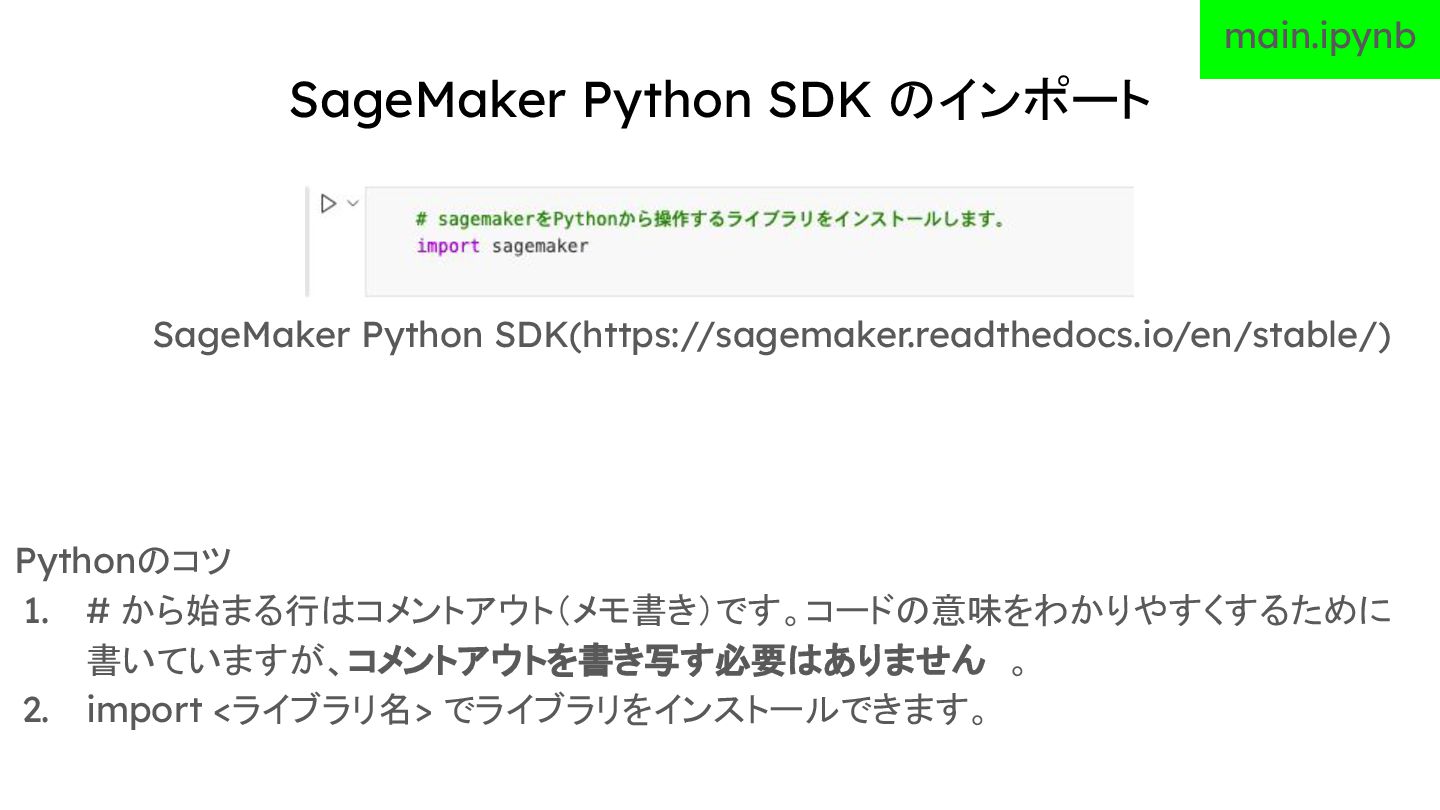Click list number 1. marker
This screenshot has height=810, width=1440.
[37, 611]
